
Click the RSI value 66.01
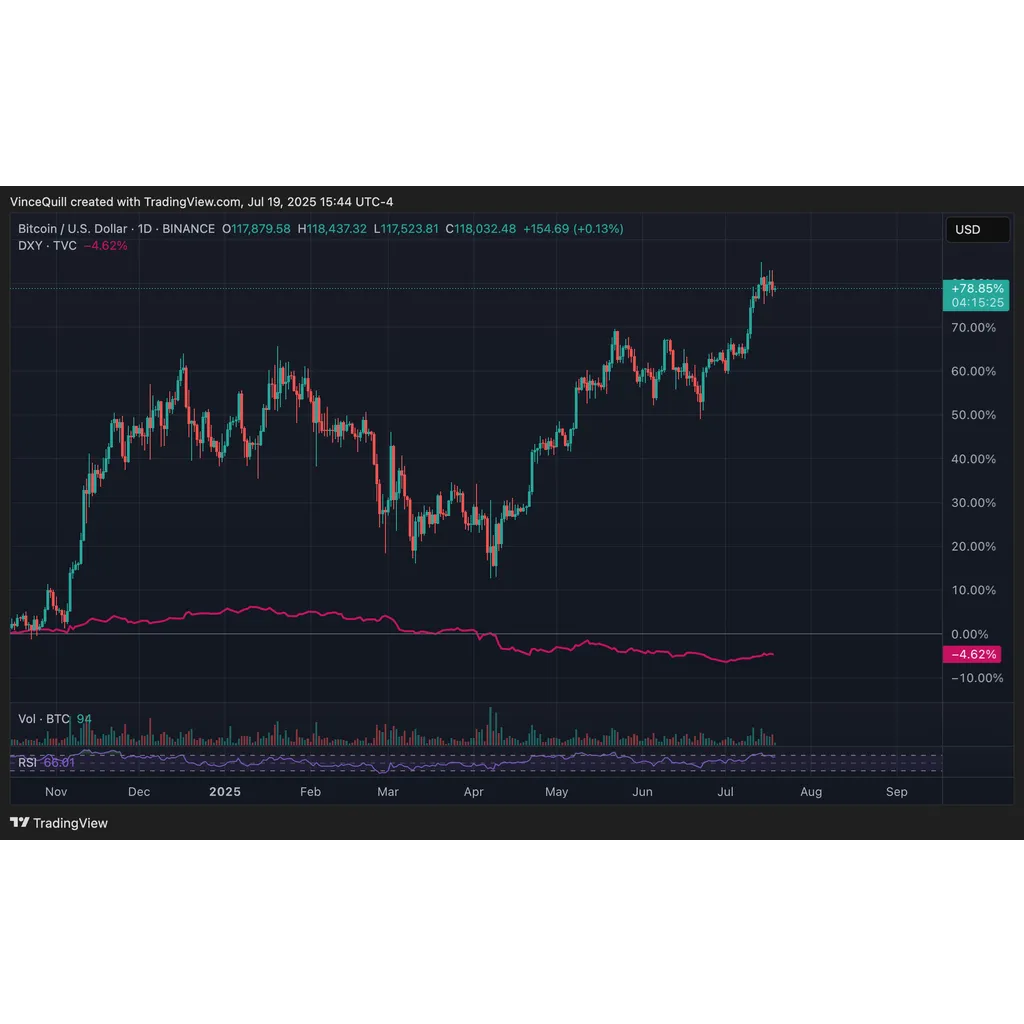[59, 762]
